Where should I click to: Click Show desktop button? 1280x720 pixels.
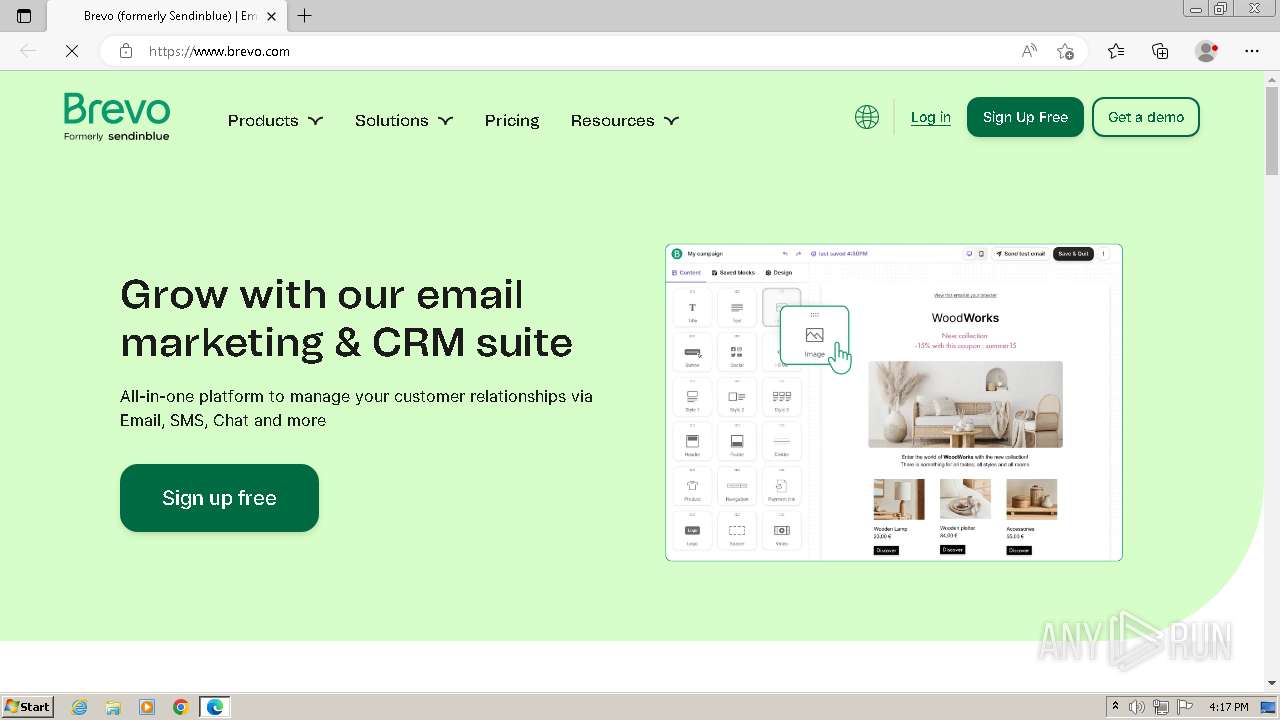click(x=1269, y=707)
